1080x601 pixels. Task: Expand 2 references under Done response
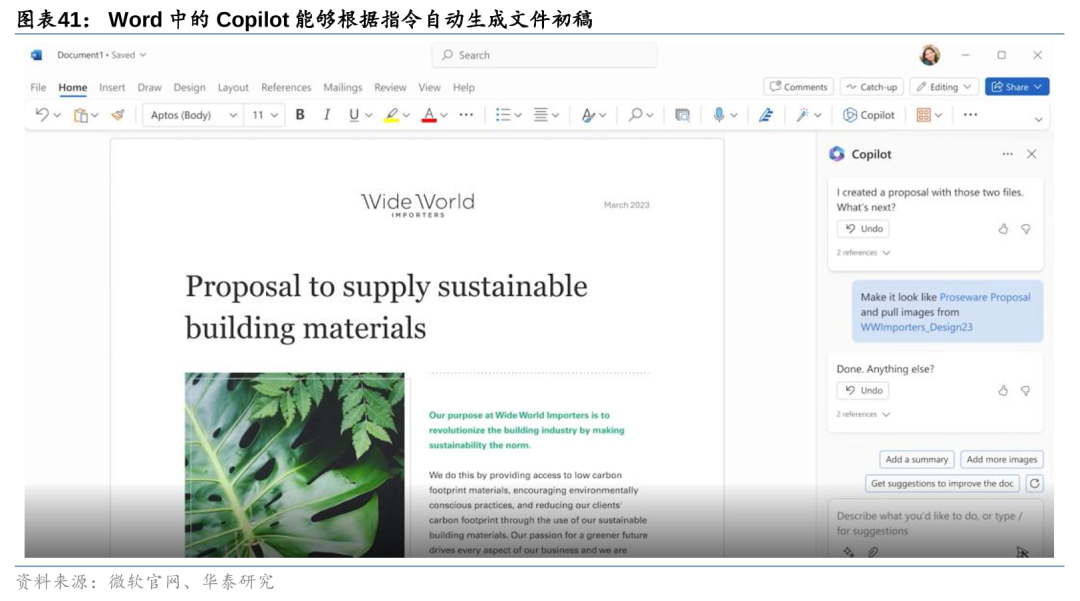[863, 414]
